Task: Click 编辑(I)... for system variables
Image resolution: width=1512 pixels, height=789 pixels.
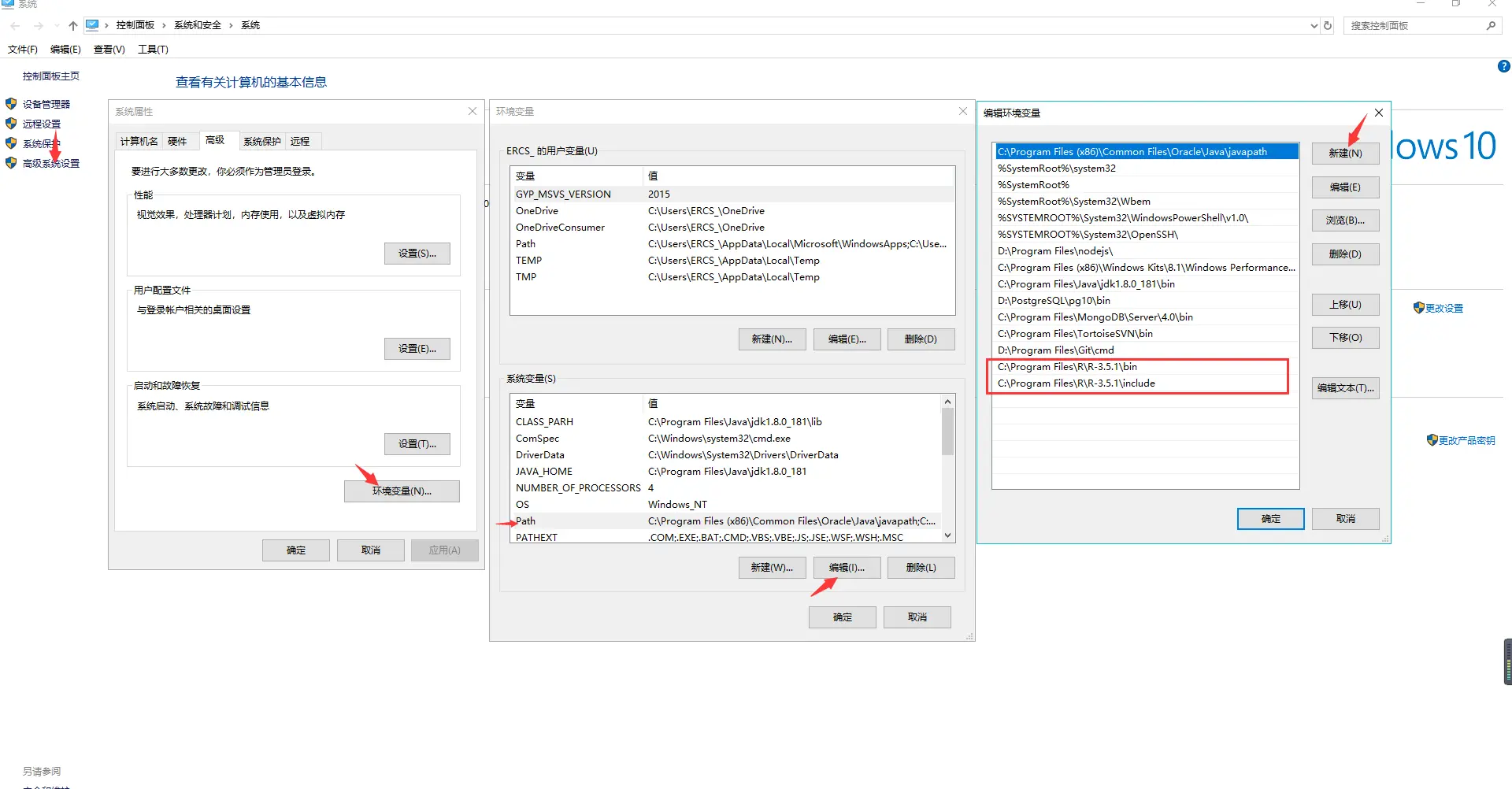Action: (x=847, y=568)
